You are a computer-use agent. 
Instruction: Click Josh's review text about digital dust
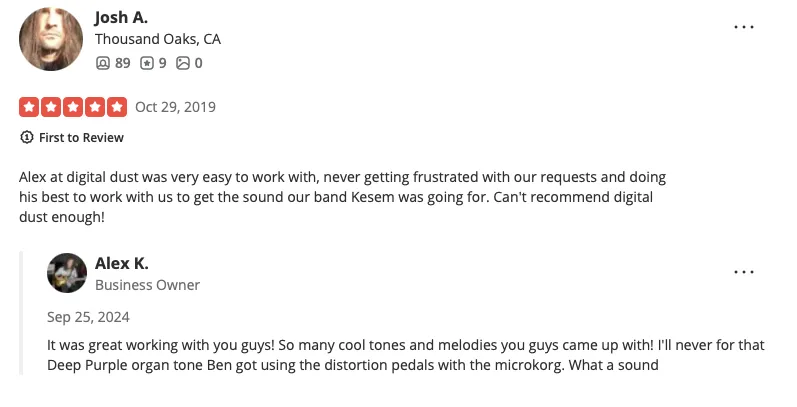pyautogui.click(x=340, y=196)
